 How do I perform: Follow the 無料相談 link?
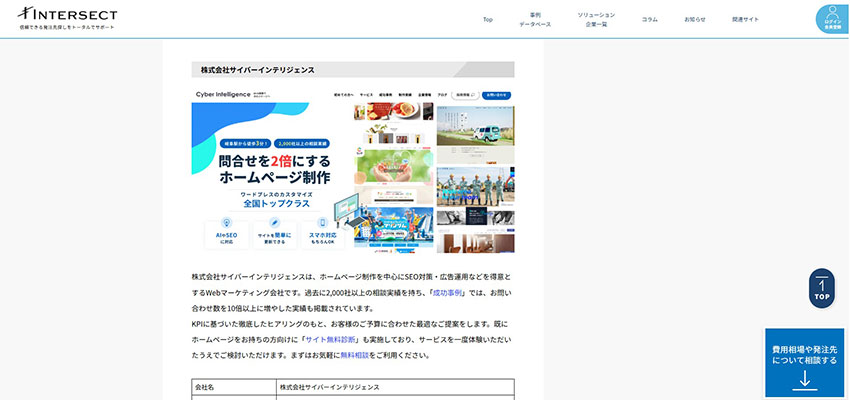point(355,356)
